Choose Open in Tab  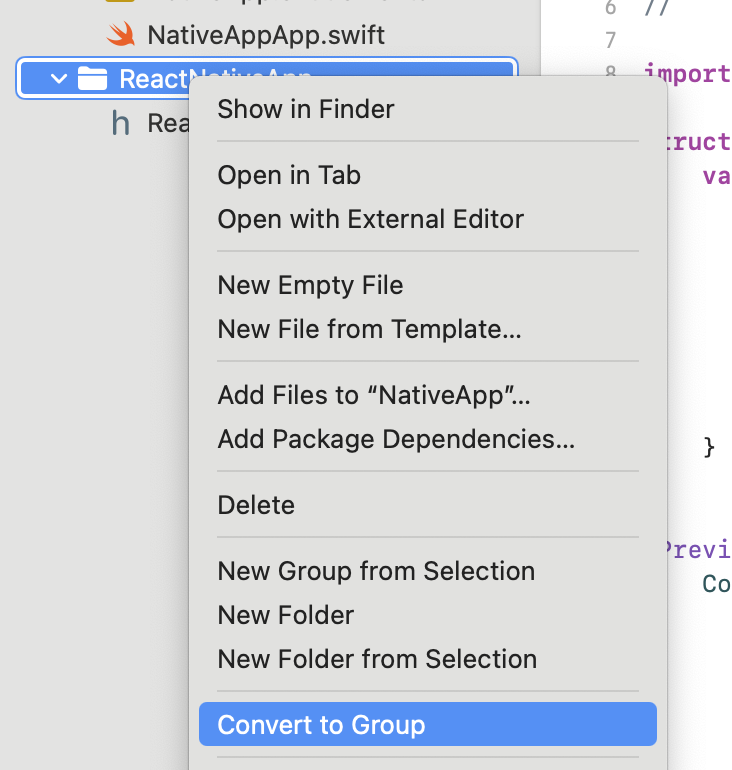[289, 175]
